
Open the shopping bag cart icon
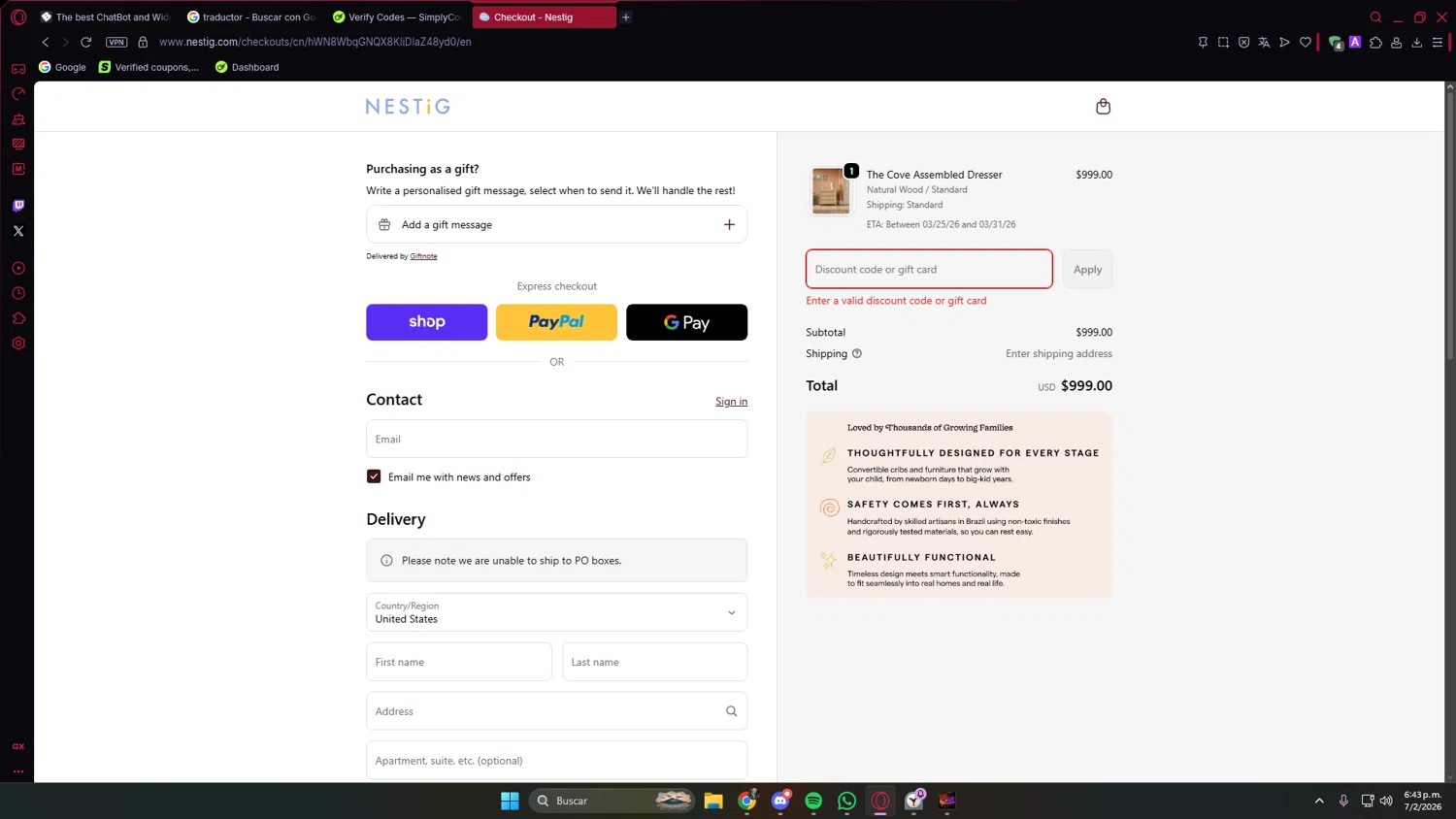[x=1103, y=107]
